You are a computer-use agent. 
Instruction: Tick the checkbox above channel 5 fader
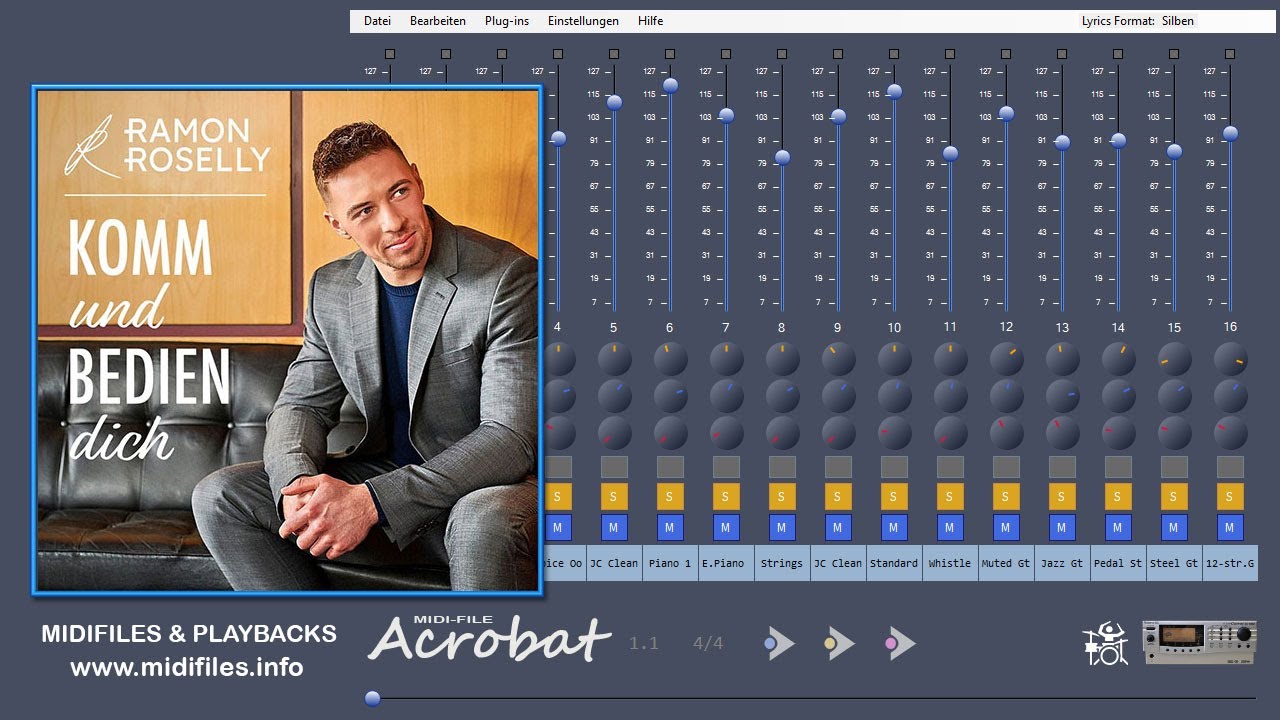tap(614, 53)
